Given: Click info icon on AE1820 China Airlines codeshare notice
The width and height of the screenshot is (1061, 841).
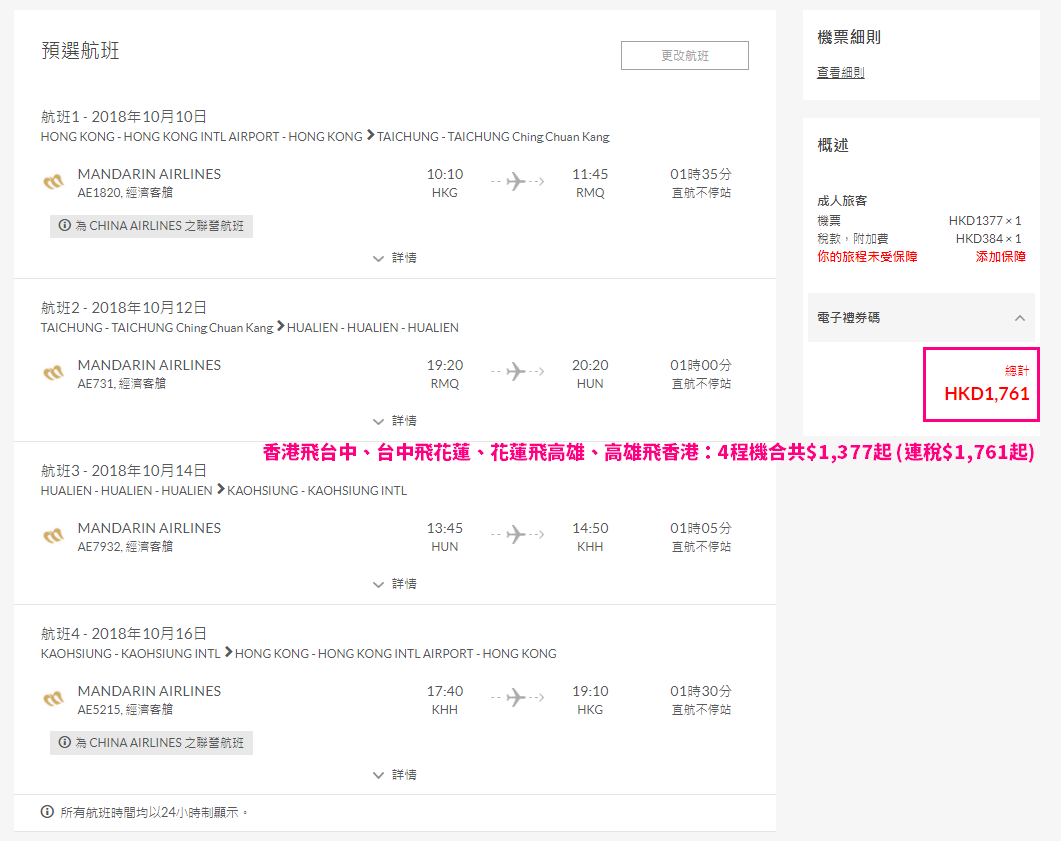Looking at the screenshot, I should [65, 225].
